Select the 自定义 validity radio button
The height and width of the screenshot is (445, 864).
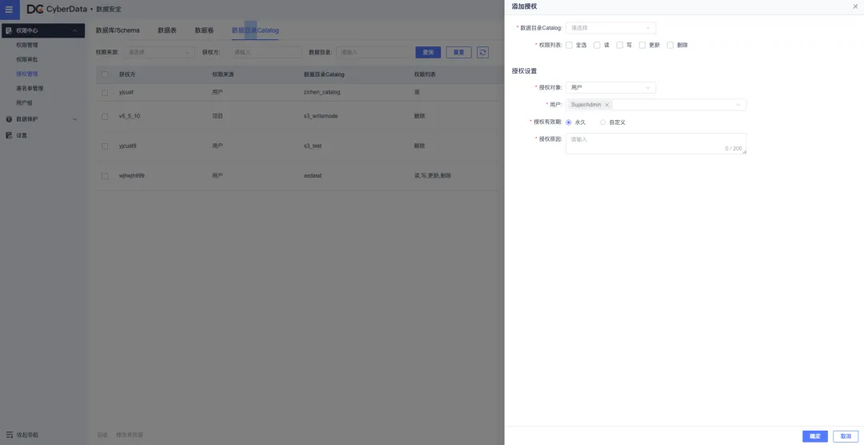pos(603,122)
